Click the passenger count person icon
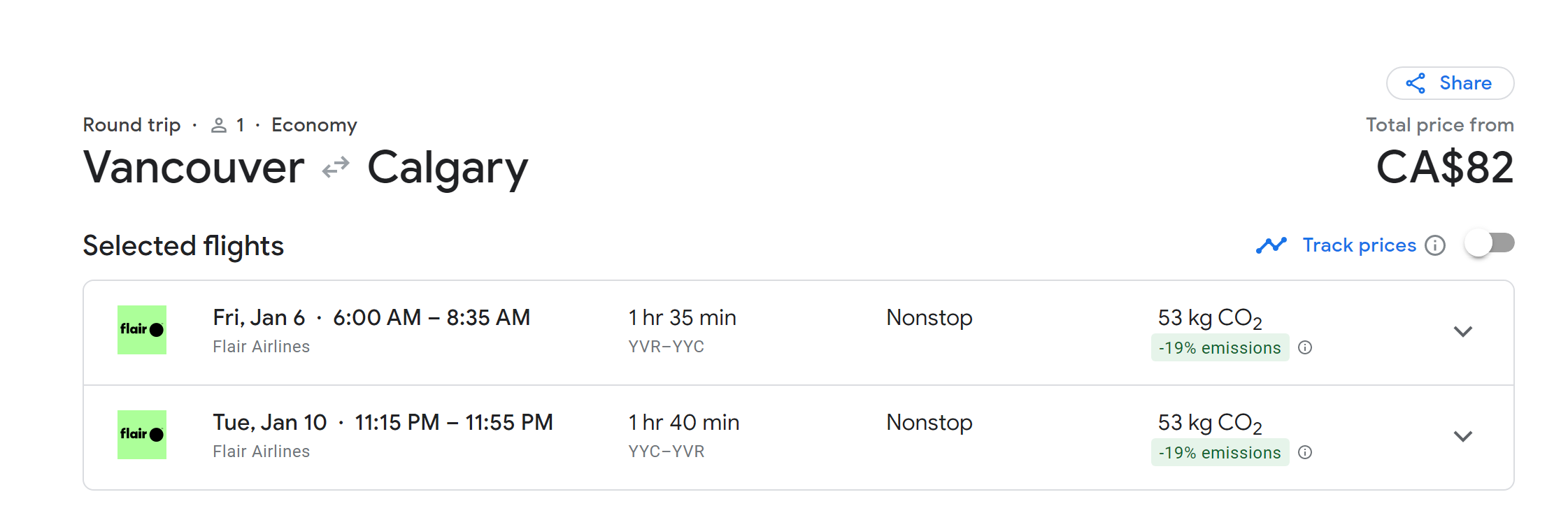This screenshot has height=513, width=1568. click(219, 126)
